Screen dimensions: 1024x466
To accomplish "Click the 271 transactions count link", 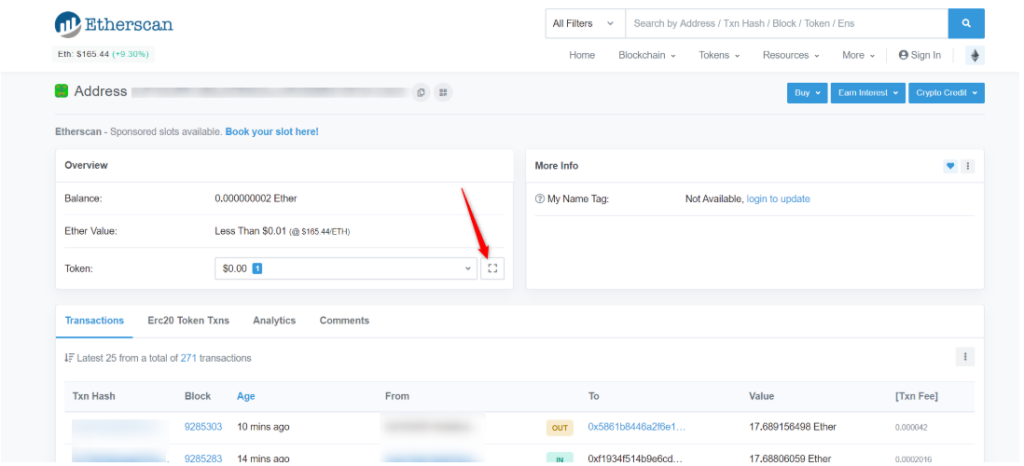I will [x=189, y=358].
